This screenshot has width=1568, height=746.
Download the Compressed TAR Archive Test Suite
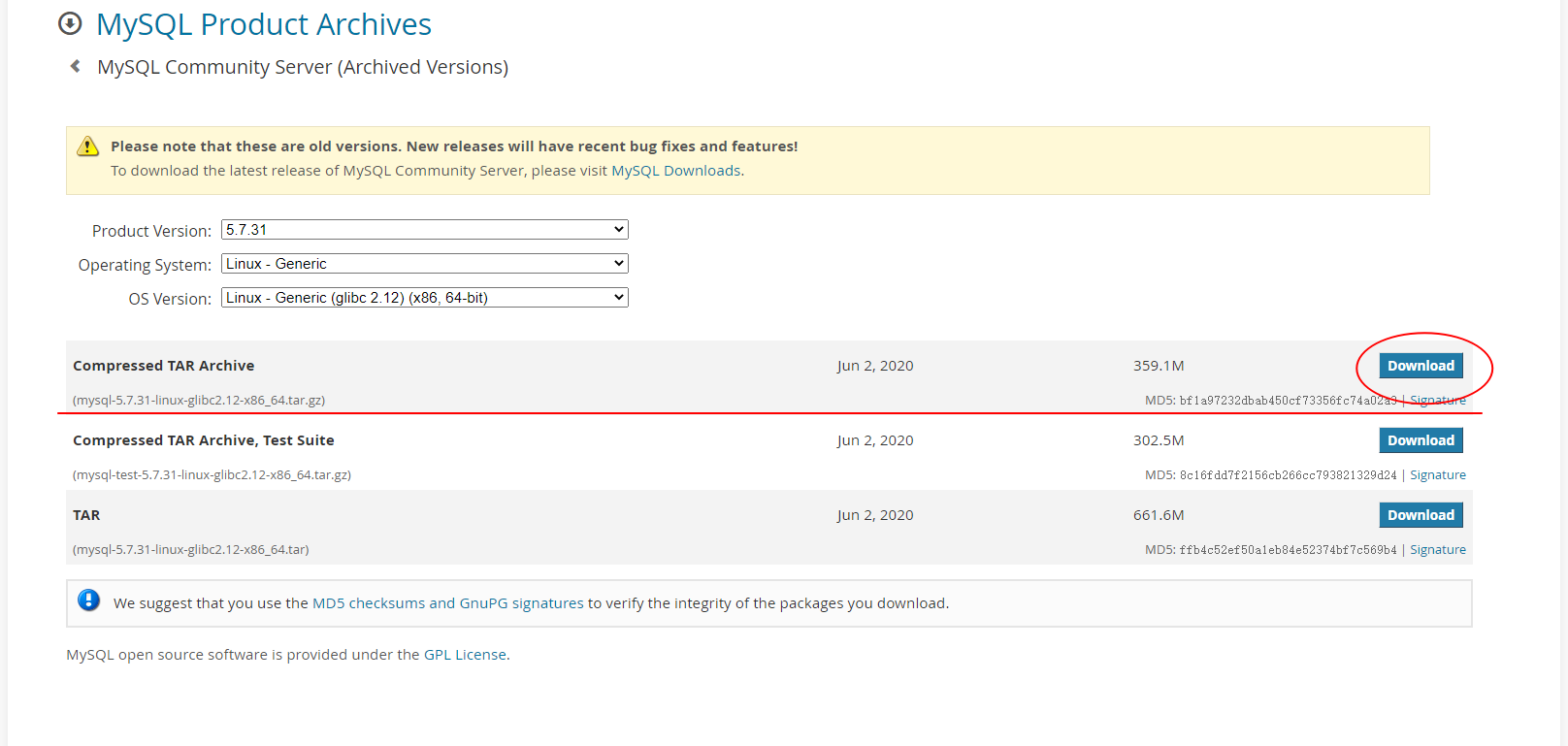(x=1421, y=440)
